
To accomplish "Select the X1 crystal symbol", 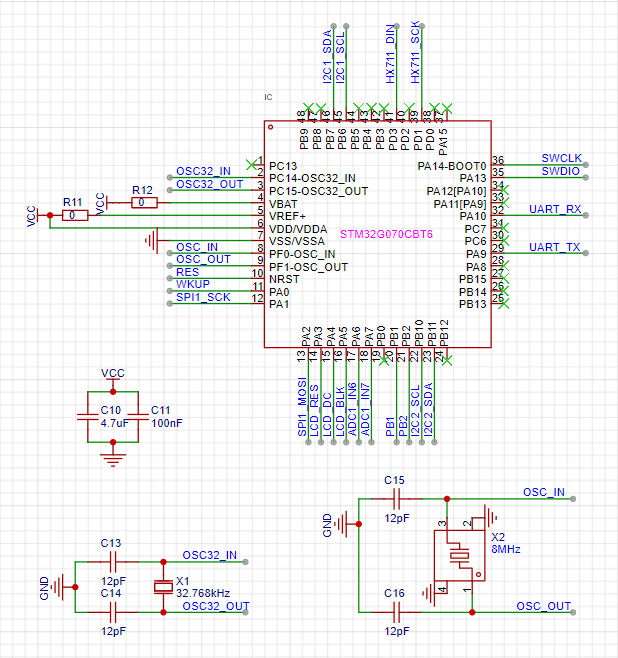I will [163, 587].
